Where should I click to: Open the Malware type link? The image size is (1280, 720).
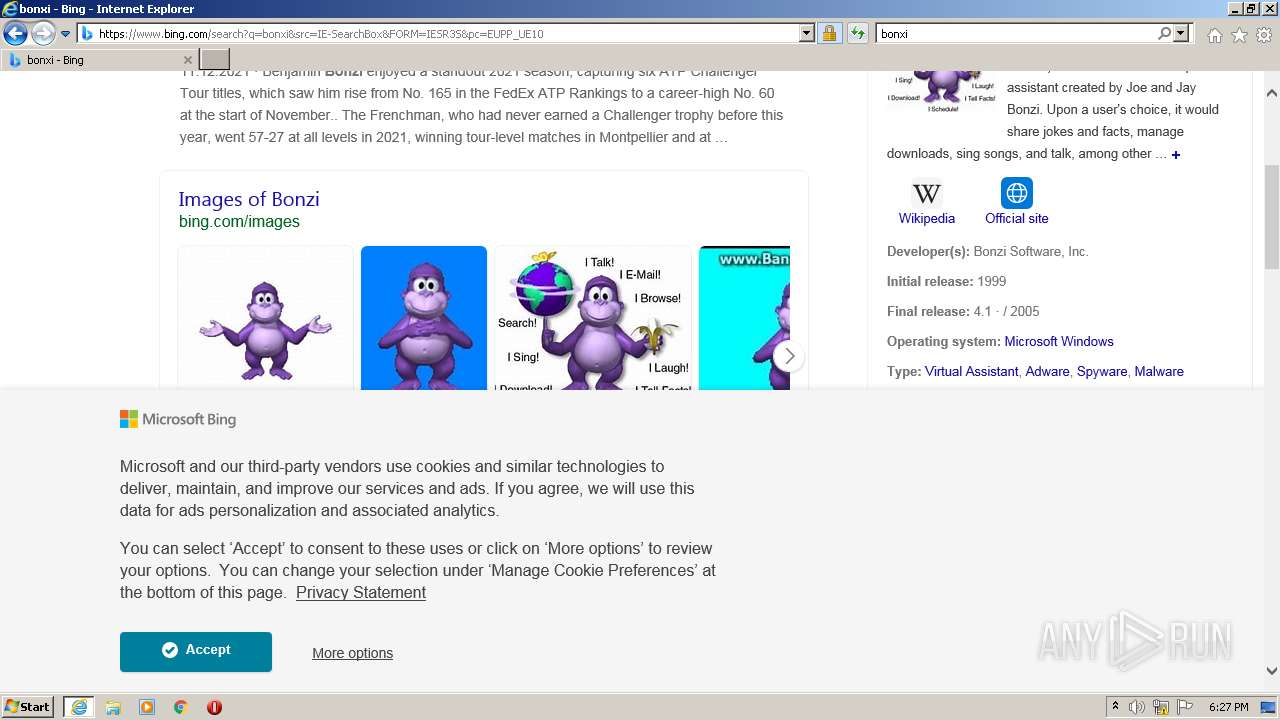pyautogui.click(x=1159, y=371)
